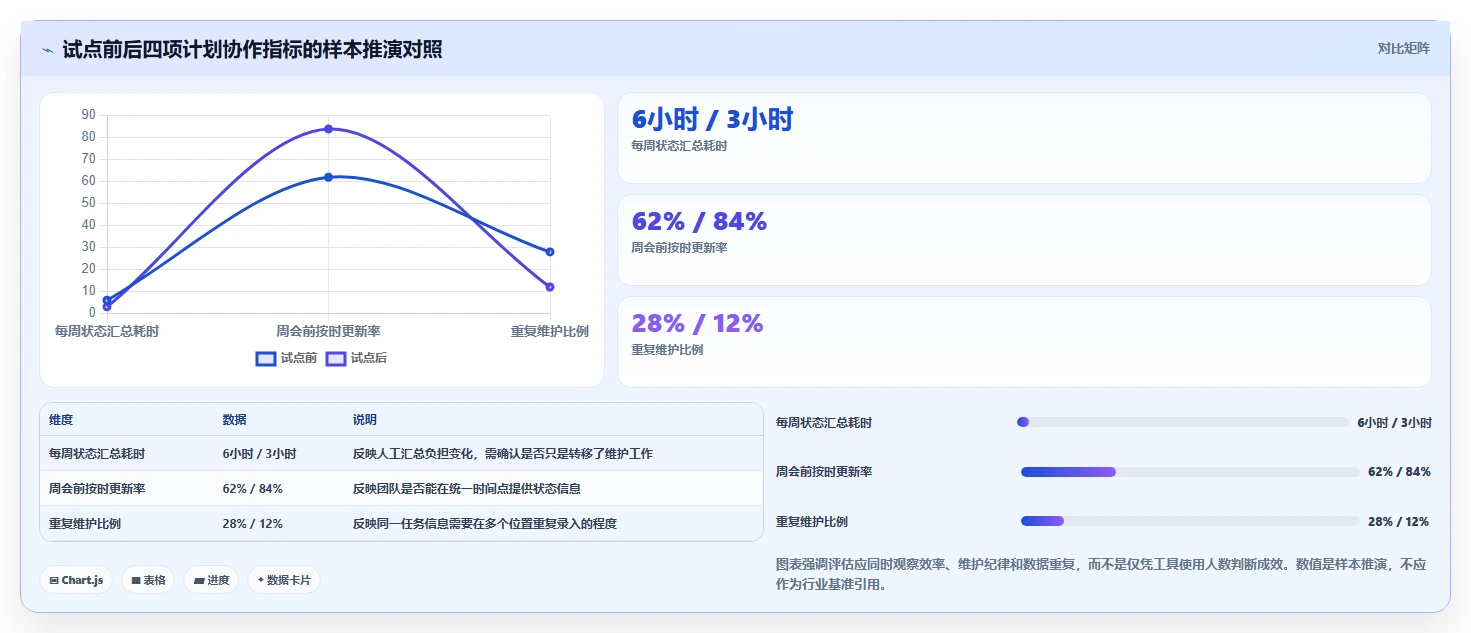Select table cell 6小时 / 3小时
The height and width of the screenshot is (633, 1471).
click(x=259, y=454)
